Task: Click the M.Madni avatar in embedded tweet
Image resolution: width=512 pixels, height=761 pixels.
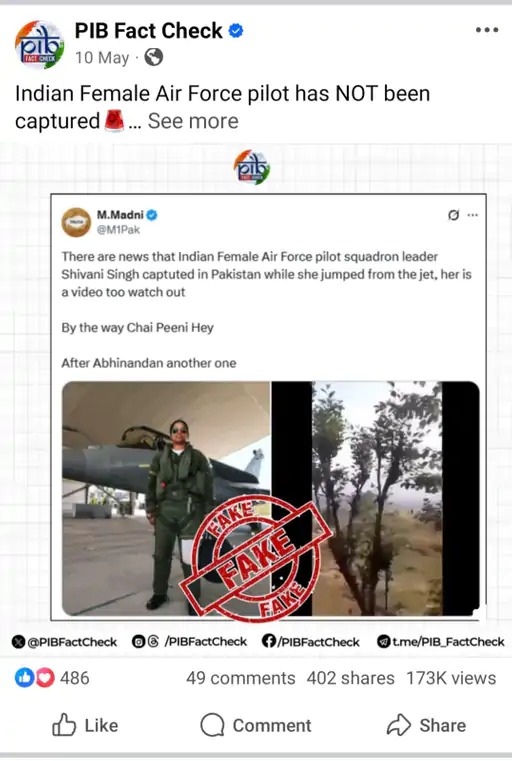Action: [x=76, y=222]
